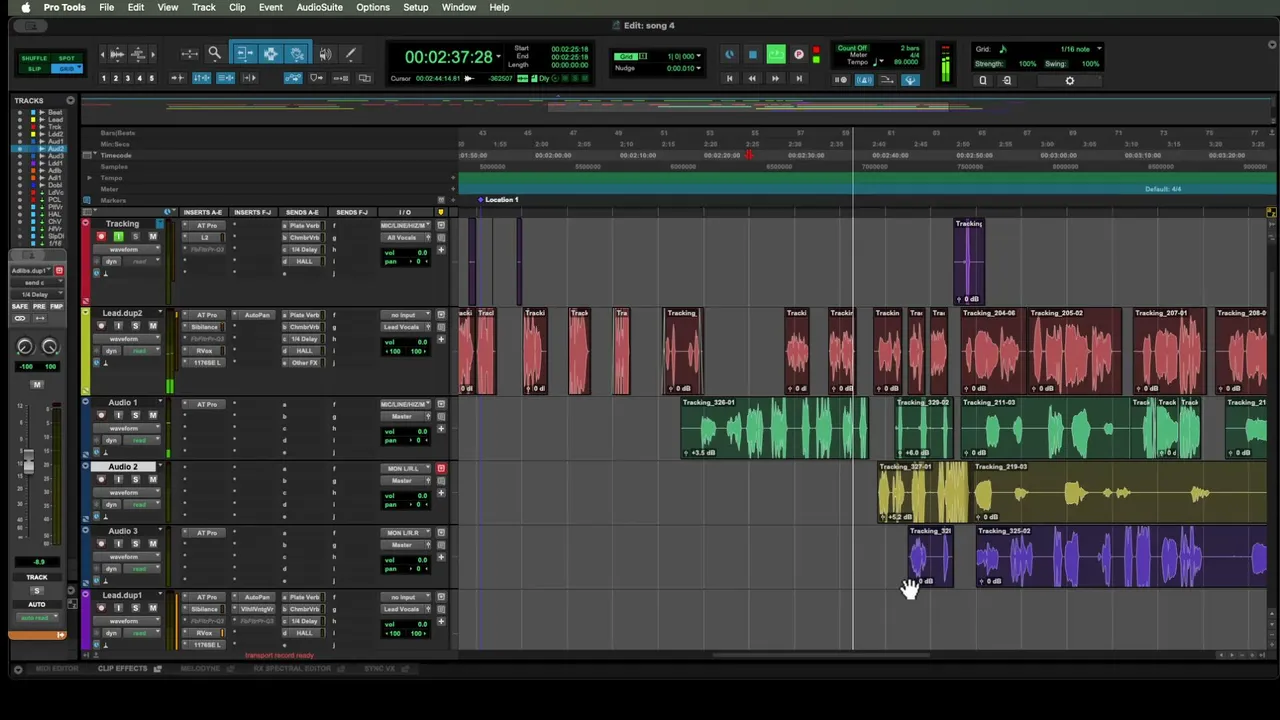Open the Track menu
This screenshot has height=720, width=1280.
point(203,8)
